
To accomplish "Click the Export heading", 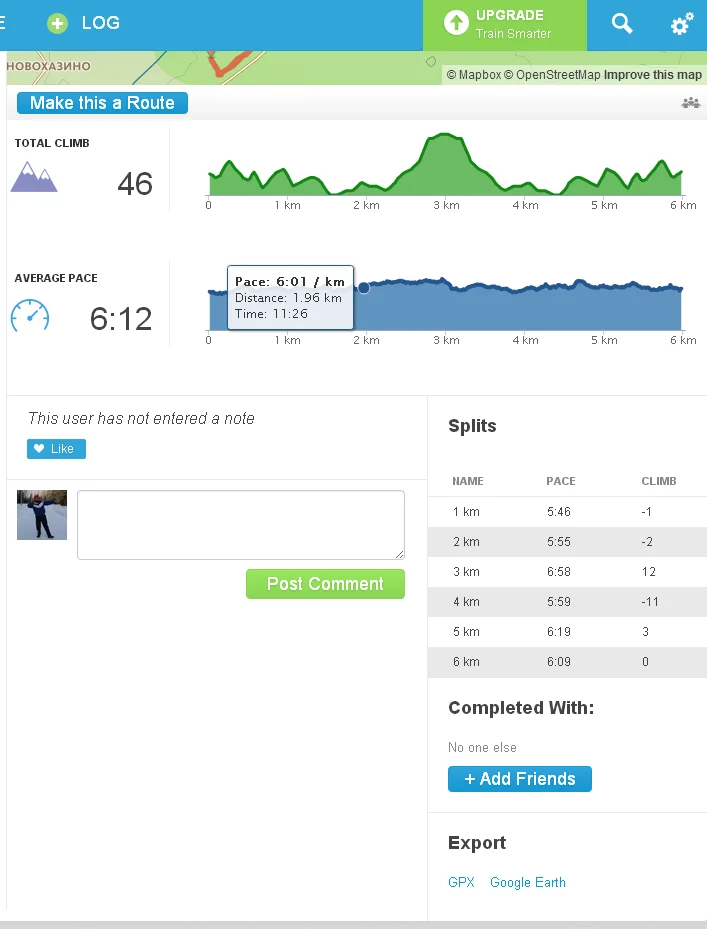I will click(477, 842).
